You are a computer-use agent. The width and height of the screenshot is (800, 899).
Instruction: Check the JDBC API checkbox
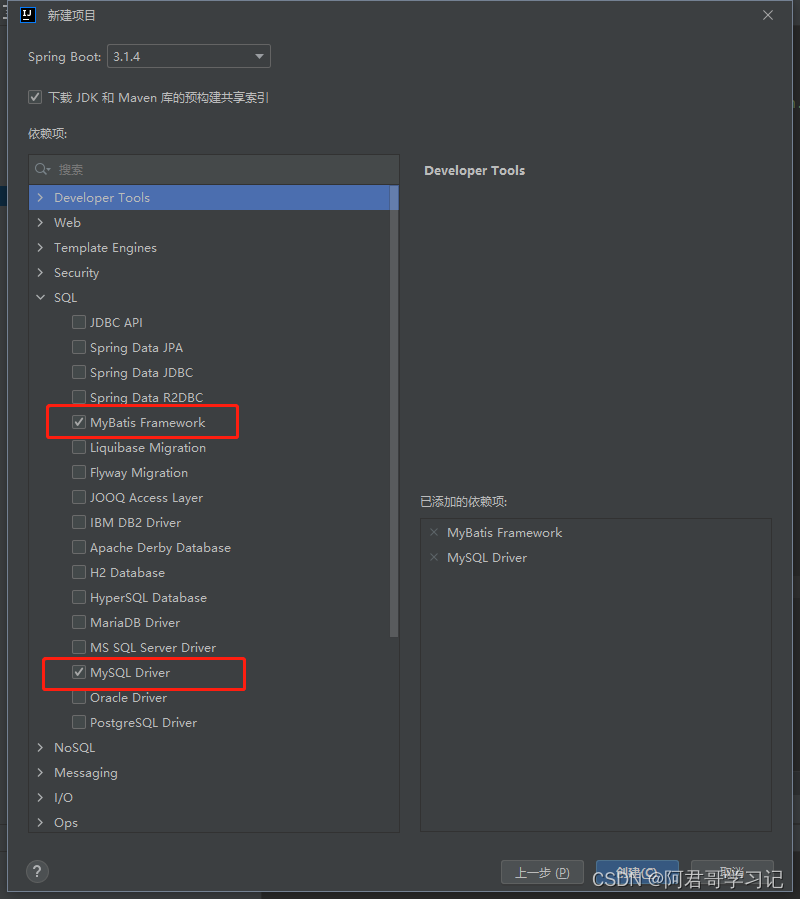[79, 322]
